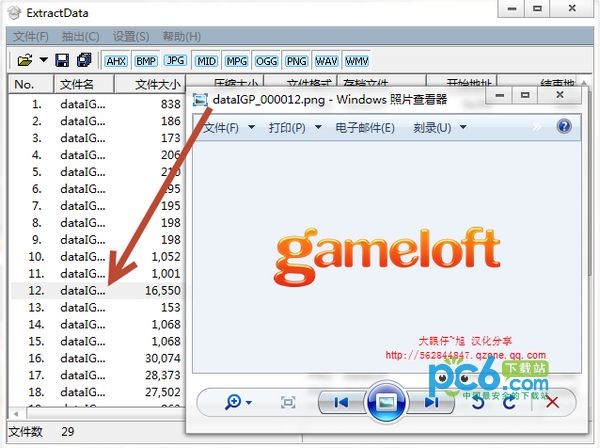Click the save floppy disk icon
Screen dimensions: 600x448
click(62, 60)
